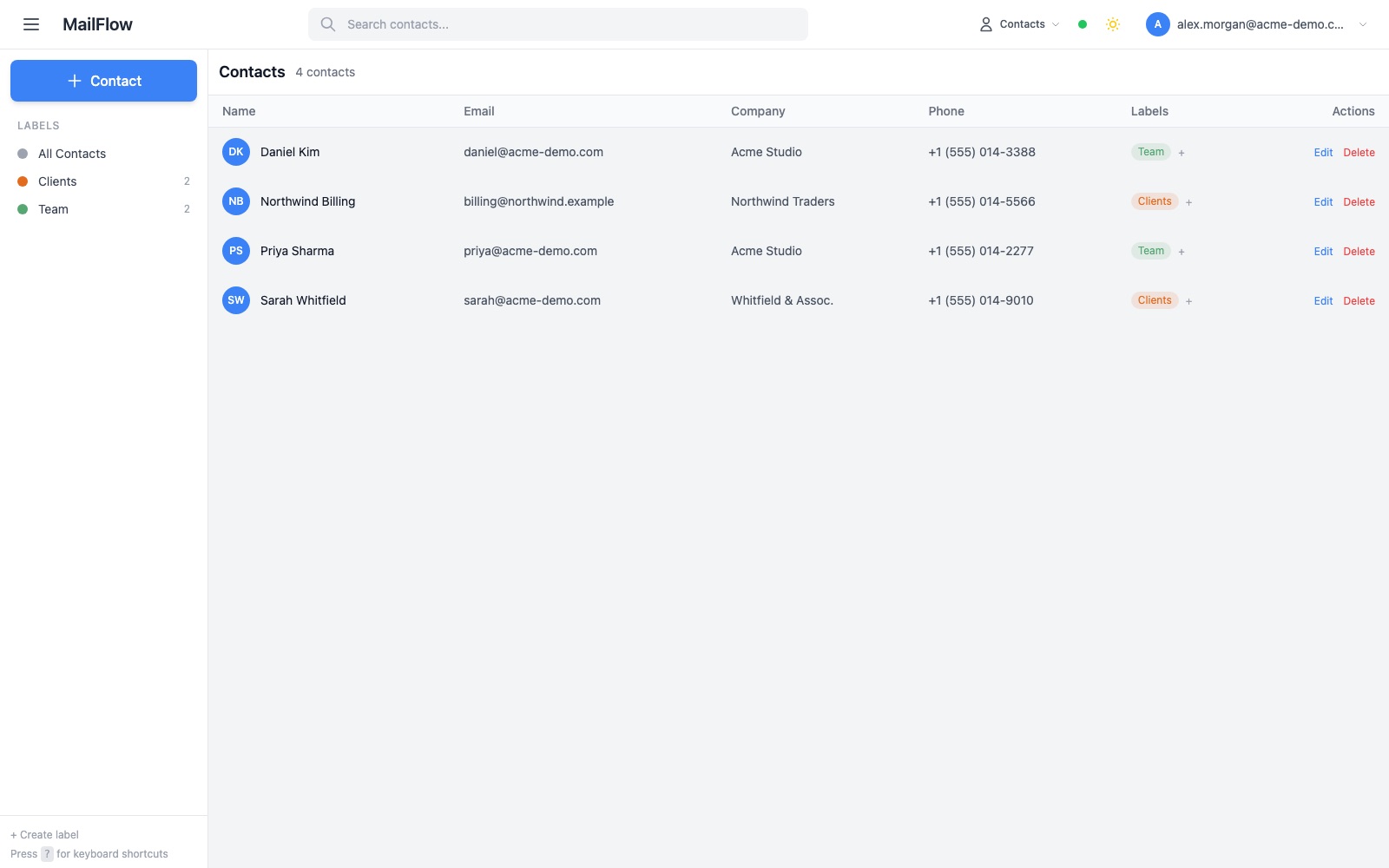Viewport: 1389px width, 868px height.
Task: Click phone +1 (555) 014-5566
Action: point(982,201)
